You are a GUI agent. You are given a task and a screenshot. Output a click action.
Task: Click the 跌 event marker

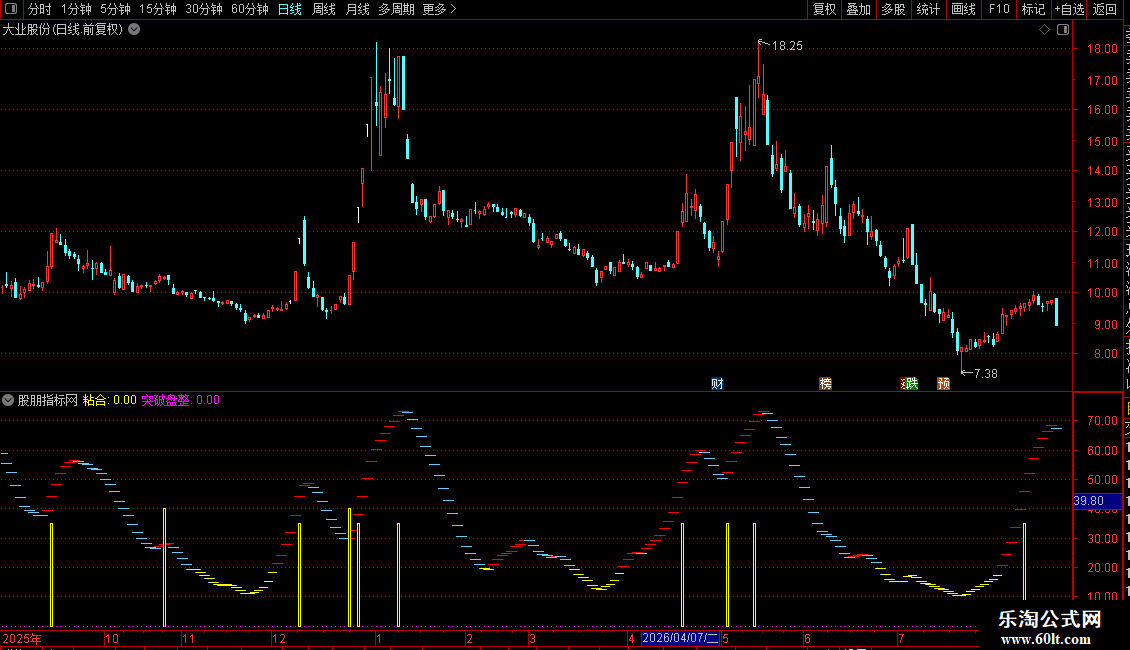910,383
